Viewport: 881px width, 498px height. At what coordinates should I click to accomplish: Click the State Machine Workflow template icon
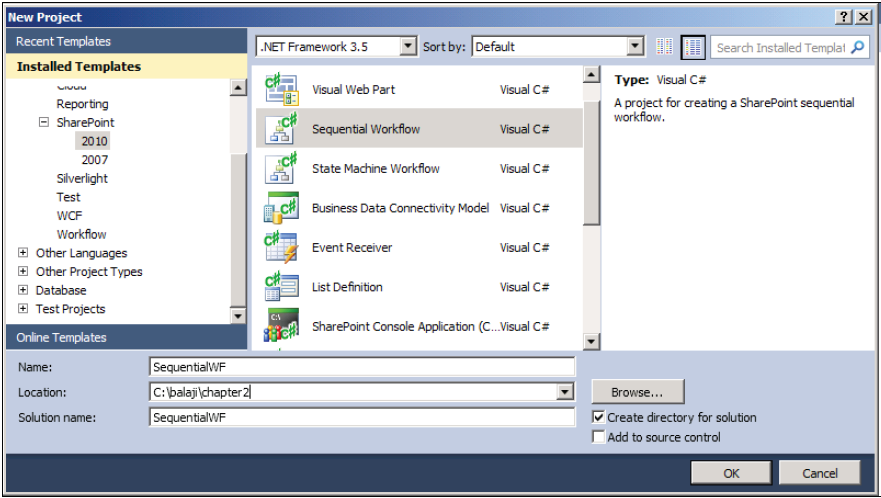[281, 168]
